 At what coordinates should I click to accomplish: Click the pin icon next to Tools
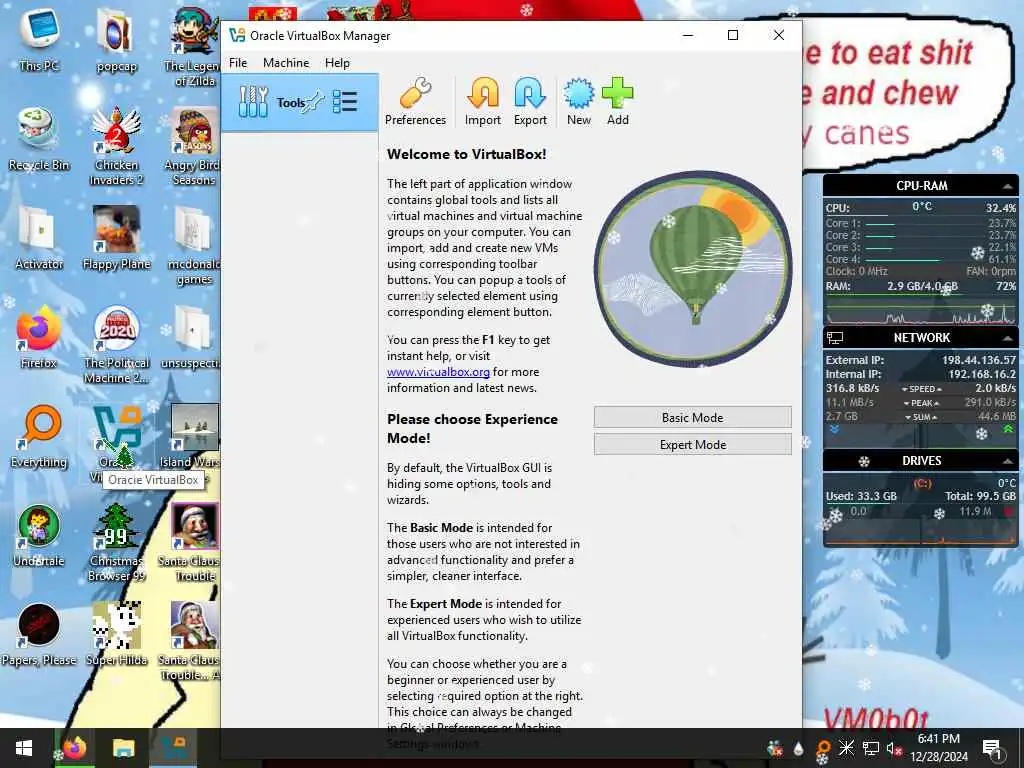pyautogui.click(x=315, y=102)
